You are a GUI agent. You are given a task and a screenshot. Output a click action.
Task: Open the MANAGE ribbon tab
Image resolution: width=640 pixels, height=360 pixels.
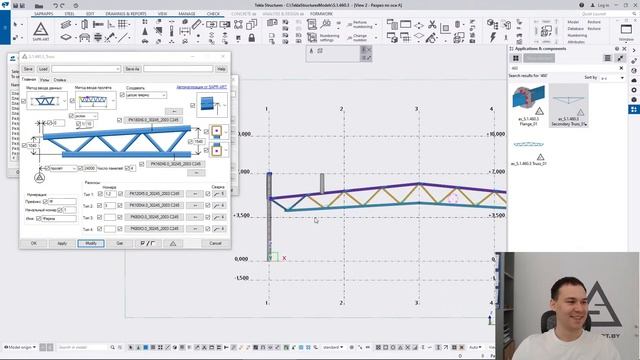pos(187,14)
